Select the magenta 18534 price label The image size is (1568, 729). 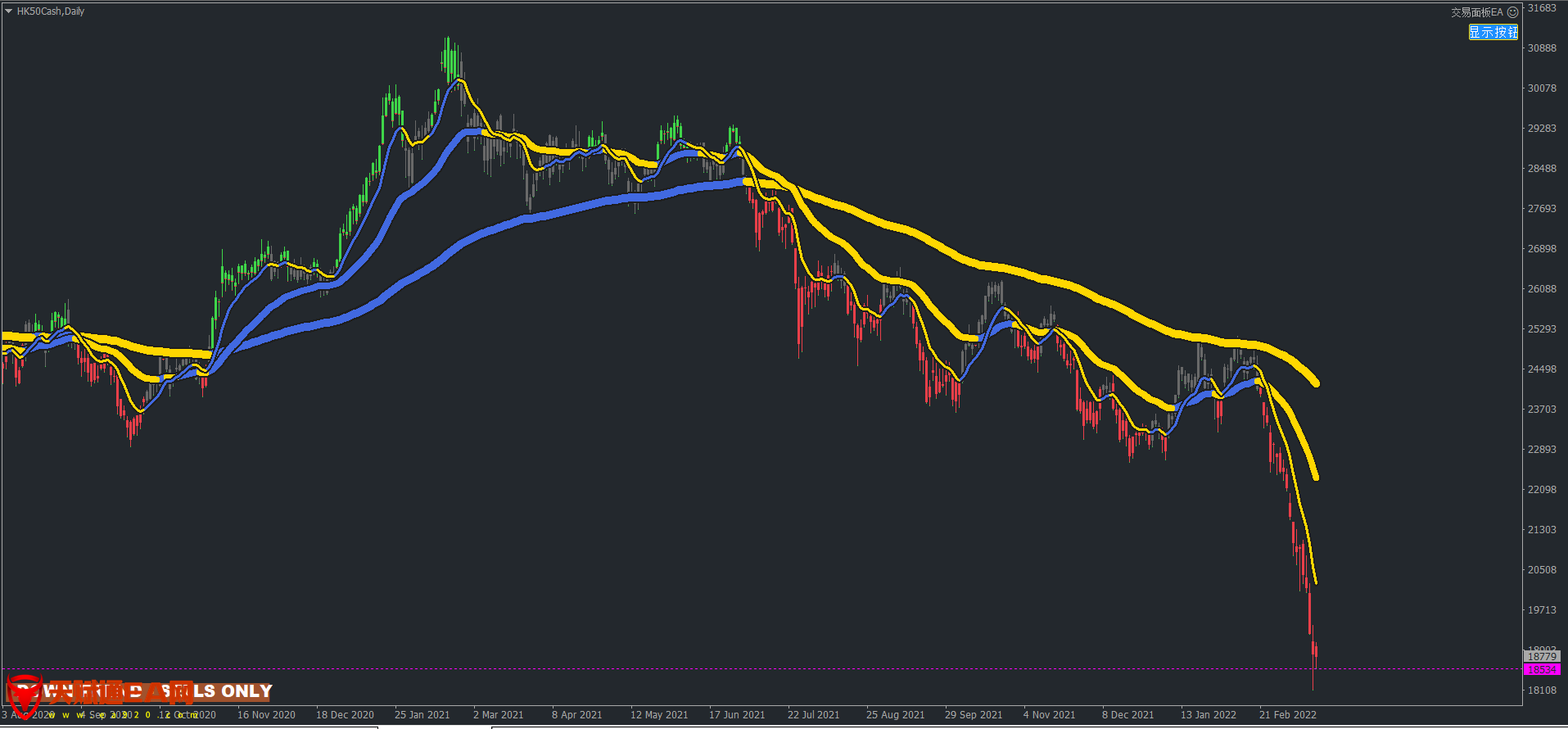1542,669
